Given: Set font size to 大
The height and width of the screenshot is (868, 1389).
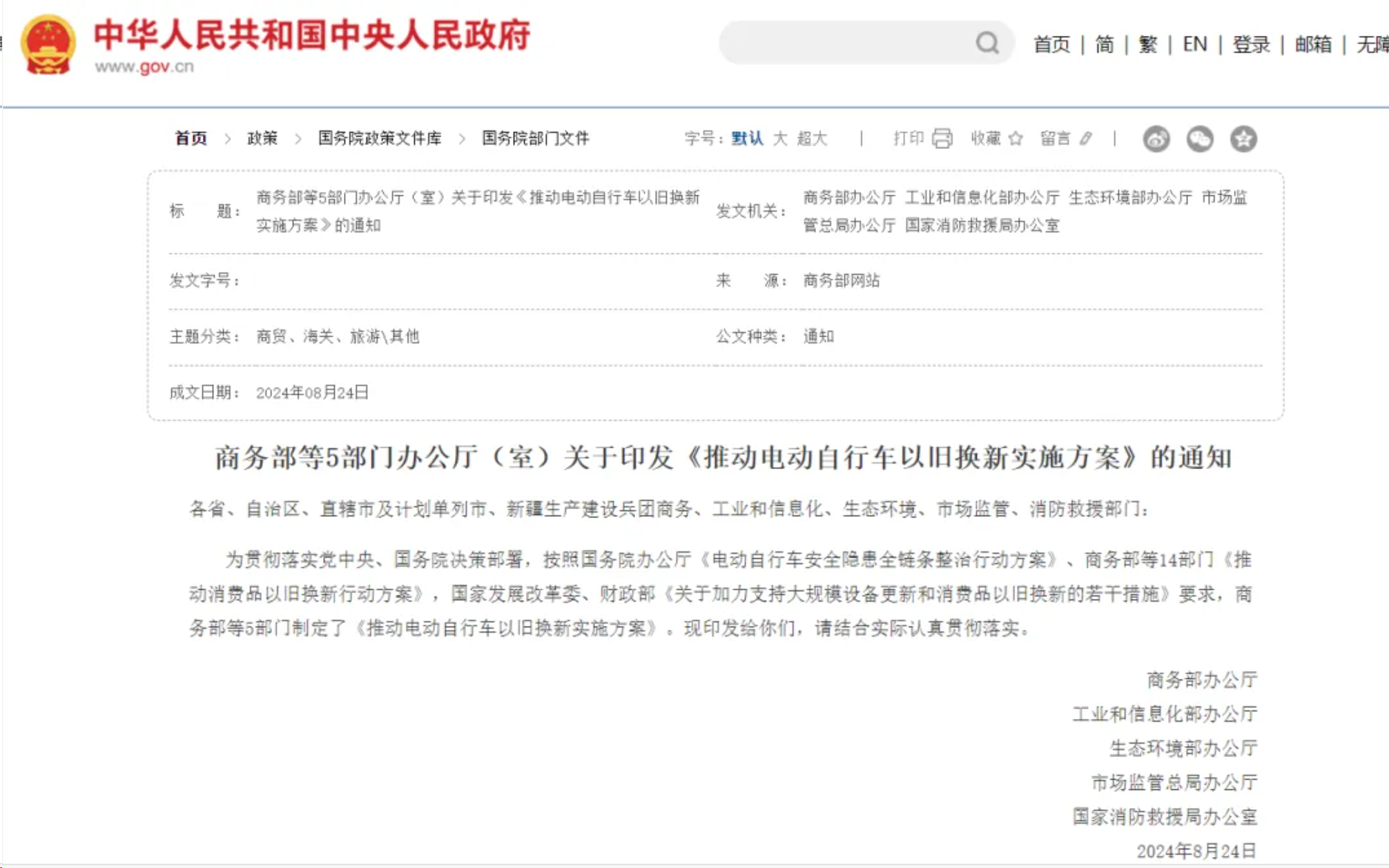Looking at the screenshot, I should pos(780,139).
